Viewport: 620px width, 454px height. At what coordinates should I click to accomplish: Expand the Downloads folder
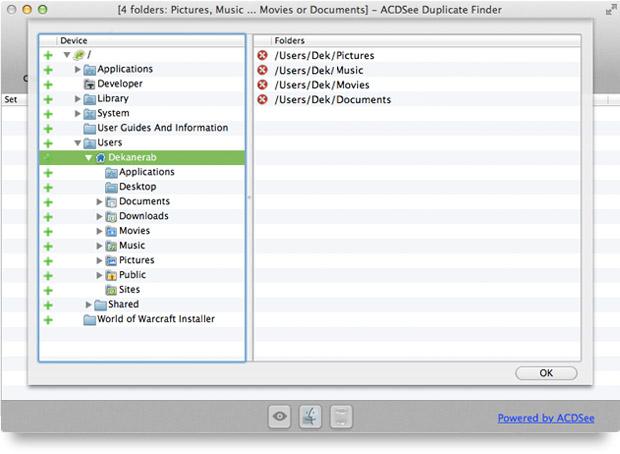click(99, 216)
